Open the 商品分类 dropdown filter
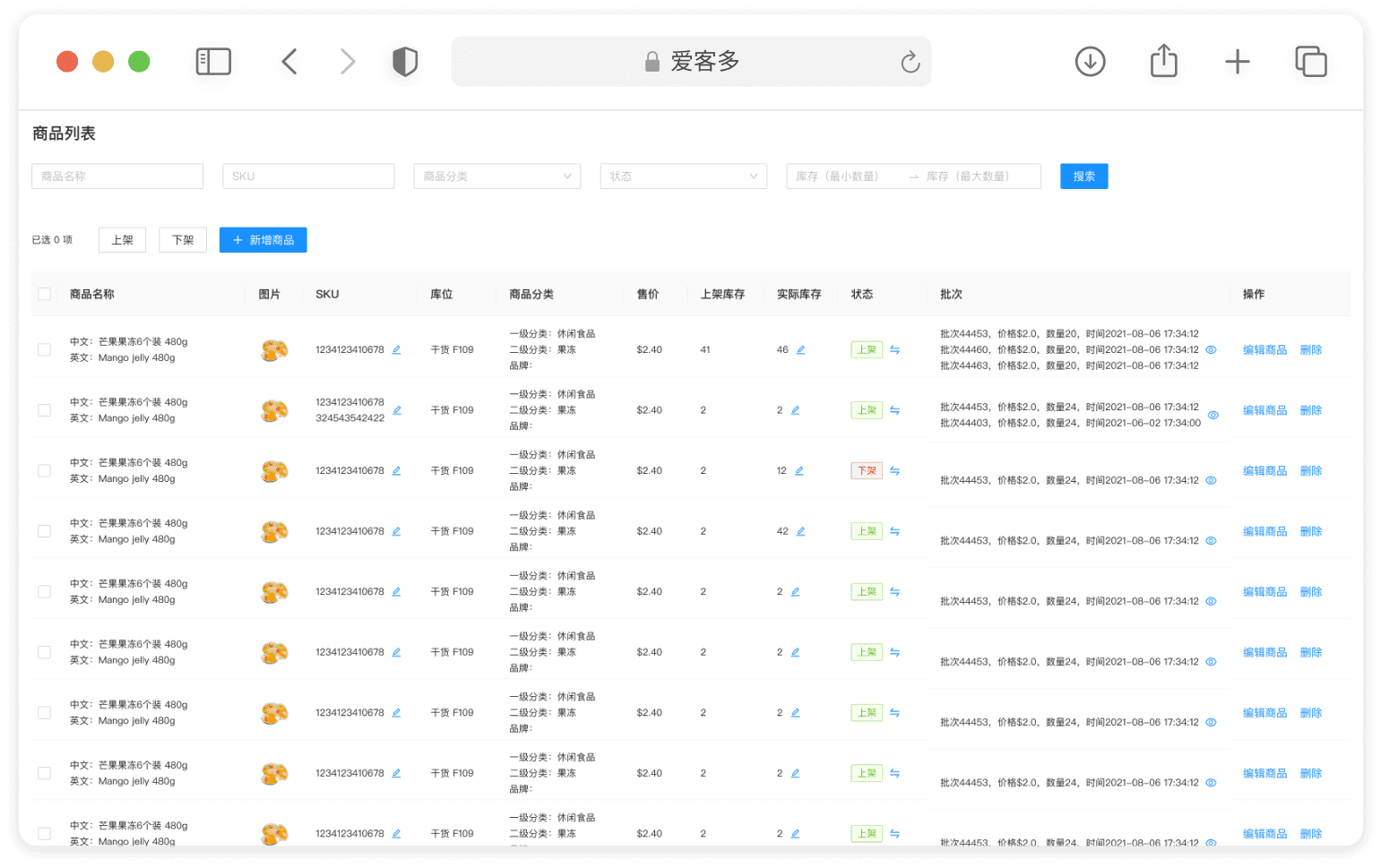The width and height of the screenshot is (1381, 868). coord(497,176)
